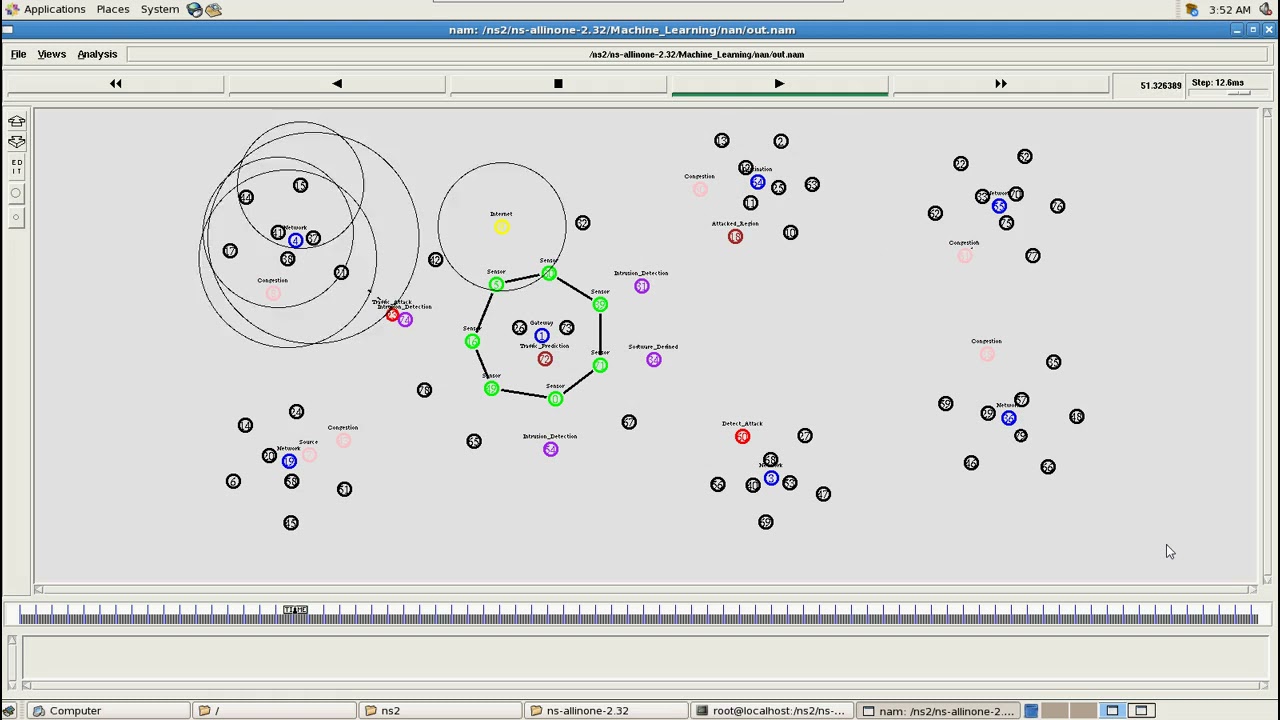Image resolution: width=1280 pixels, height=720 pixels.
Task: Click the volume speaker tray icon
Action: 1266,9
